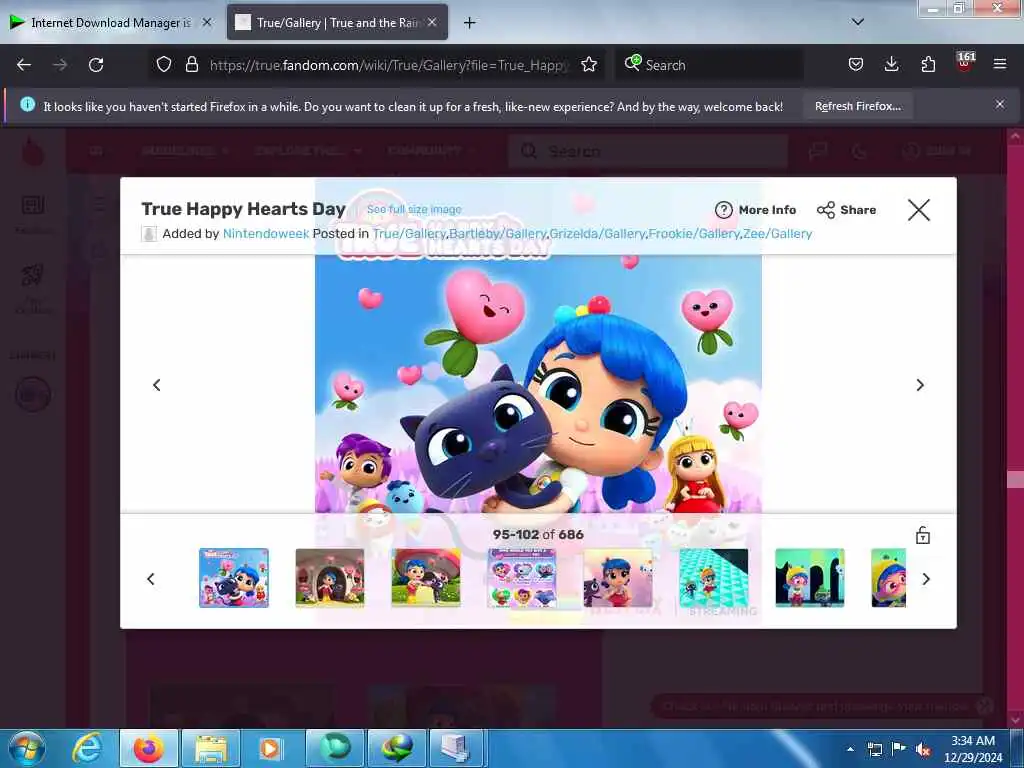Reload the page with the refresh icon

tap(96, 65)
